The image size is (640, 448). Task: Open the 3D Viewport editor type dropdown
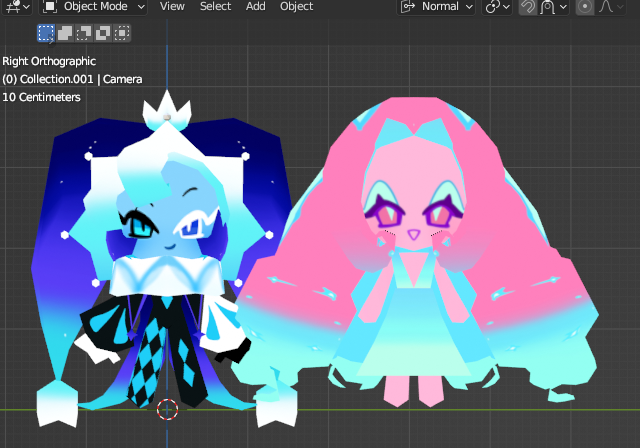tap(17, 7)
